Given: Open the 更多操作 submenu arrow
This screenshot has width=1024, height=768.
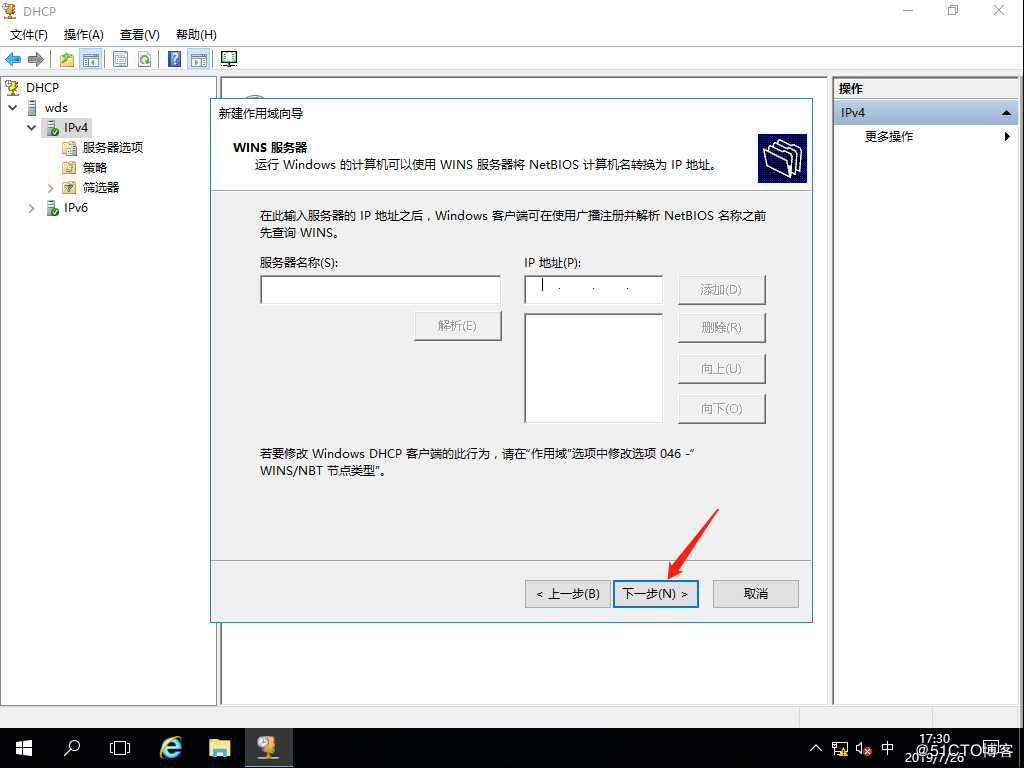Looking at the screenshot, I should coord(1007,136).
